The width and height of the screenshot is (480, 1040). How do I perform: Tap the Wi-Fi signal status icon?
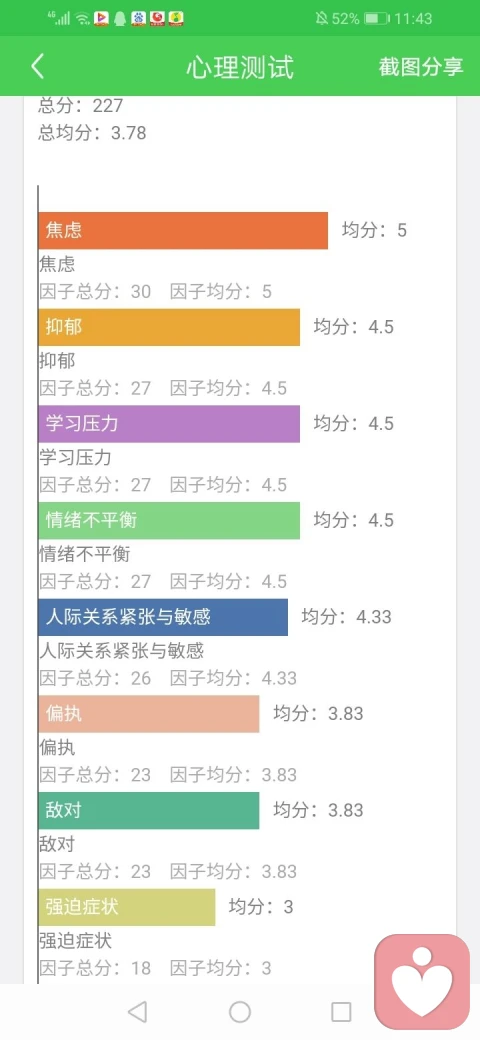tap(82, 19)
